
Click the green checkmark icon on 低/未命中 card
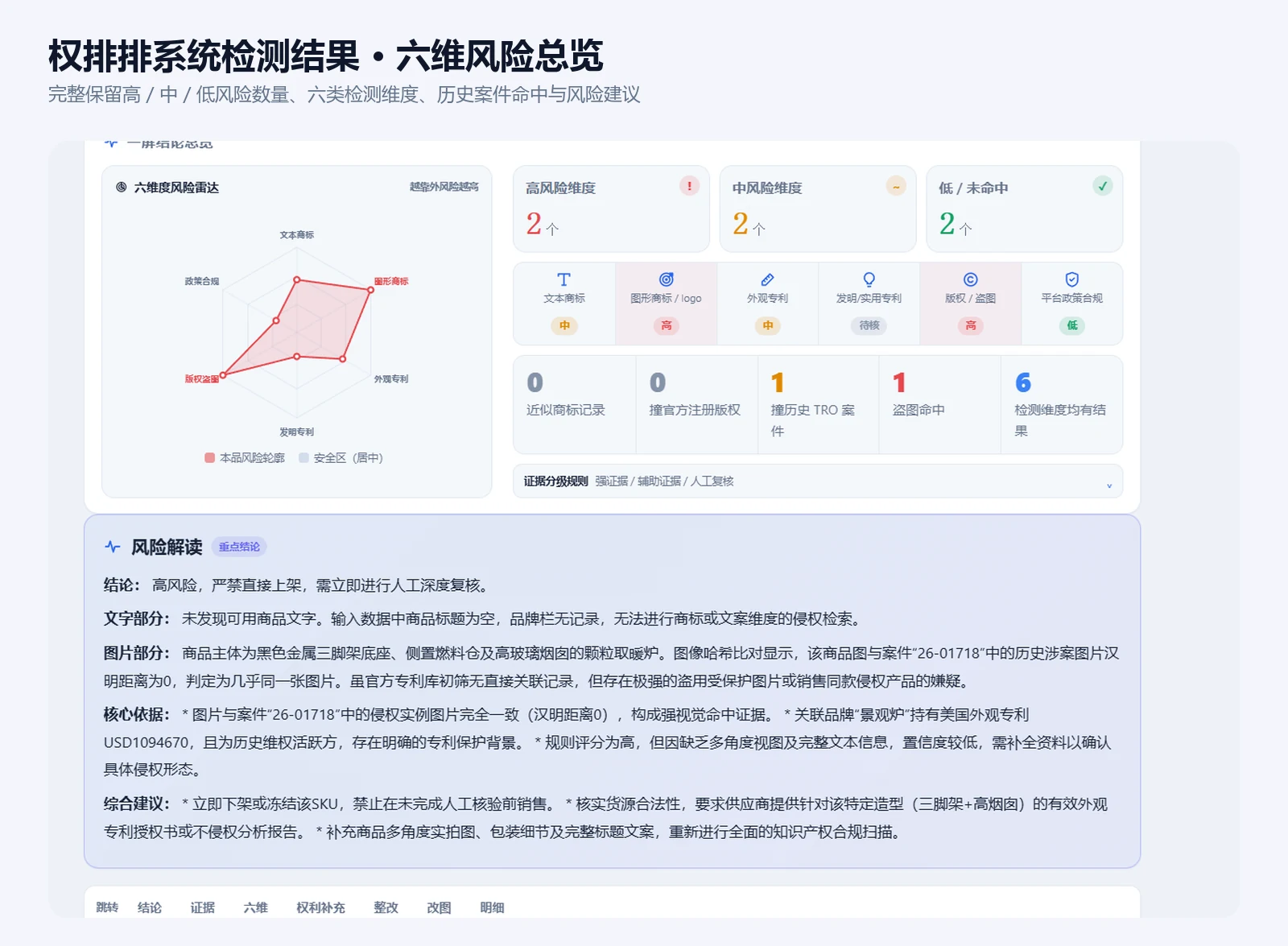[x=1103, y=186]
